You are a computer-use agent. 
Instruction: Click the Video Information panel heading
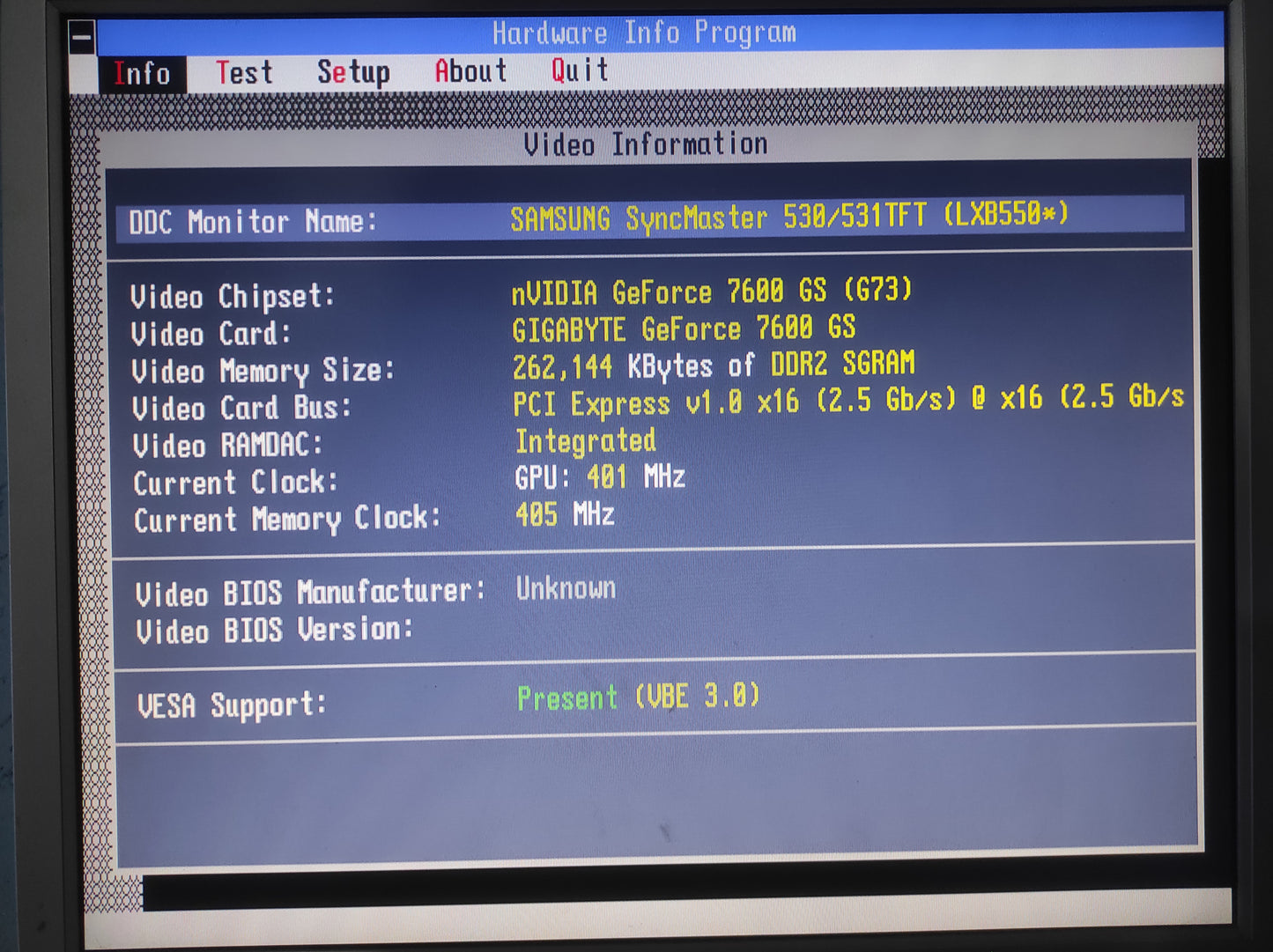pos(645,144)
